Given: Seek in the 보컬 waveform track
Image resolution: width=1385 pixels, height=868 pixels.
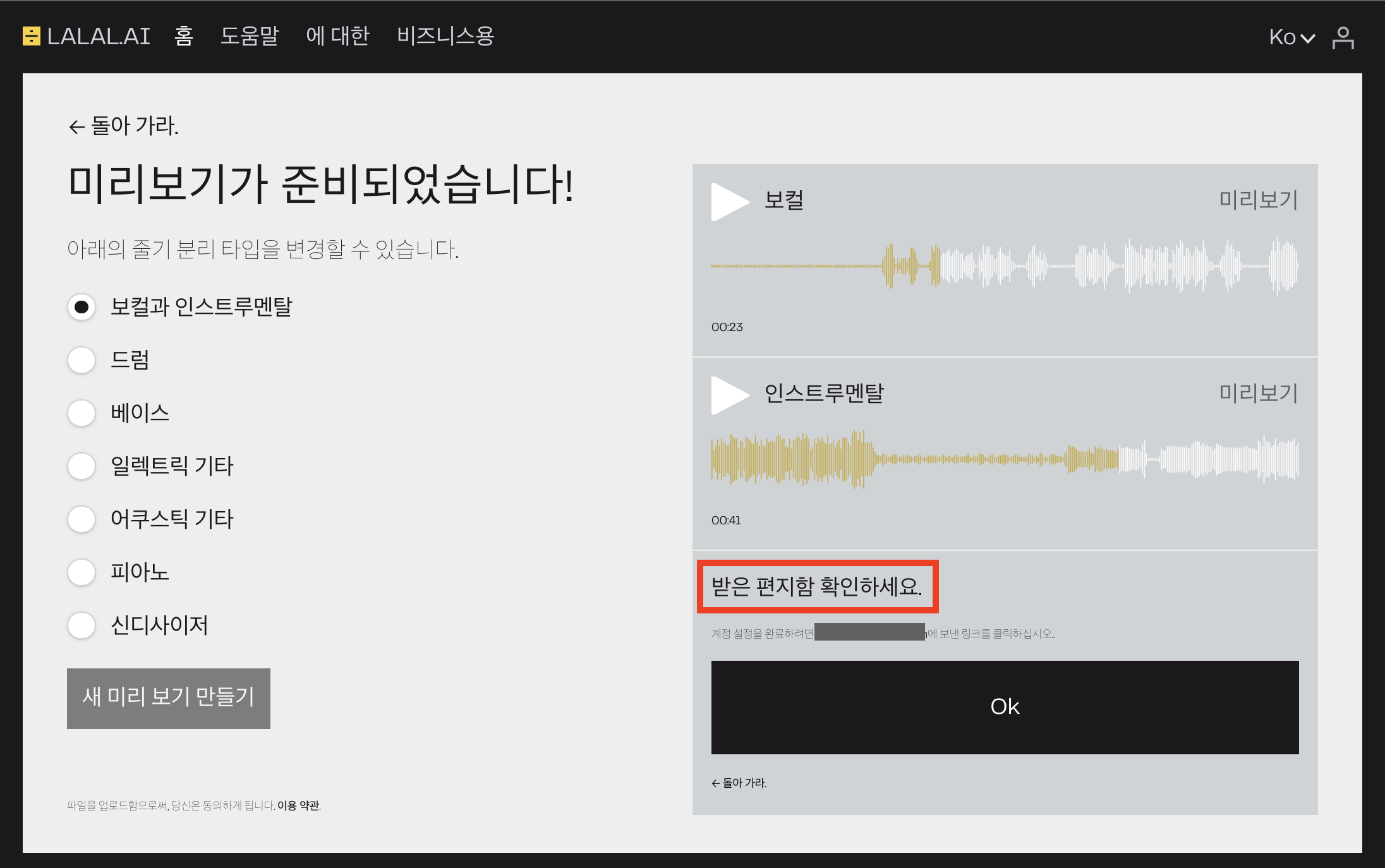Looking at the screenshot, I should (x=1005, y=266).
